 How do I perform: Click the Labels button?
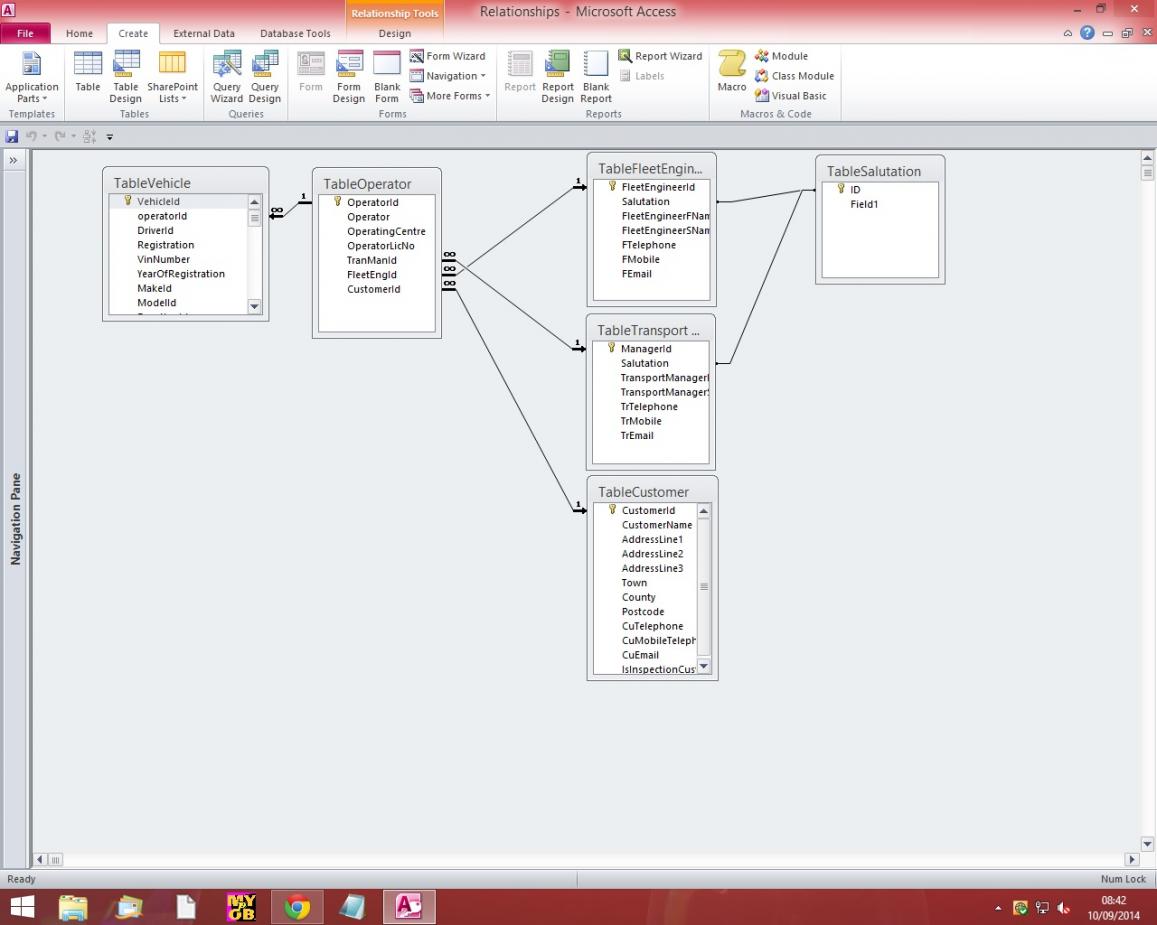[x=642, y=76]
